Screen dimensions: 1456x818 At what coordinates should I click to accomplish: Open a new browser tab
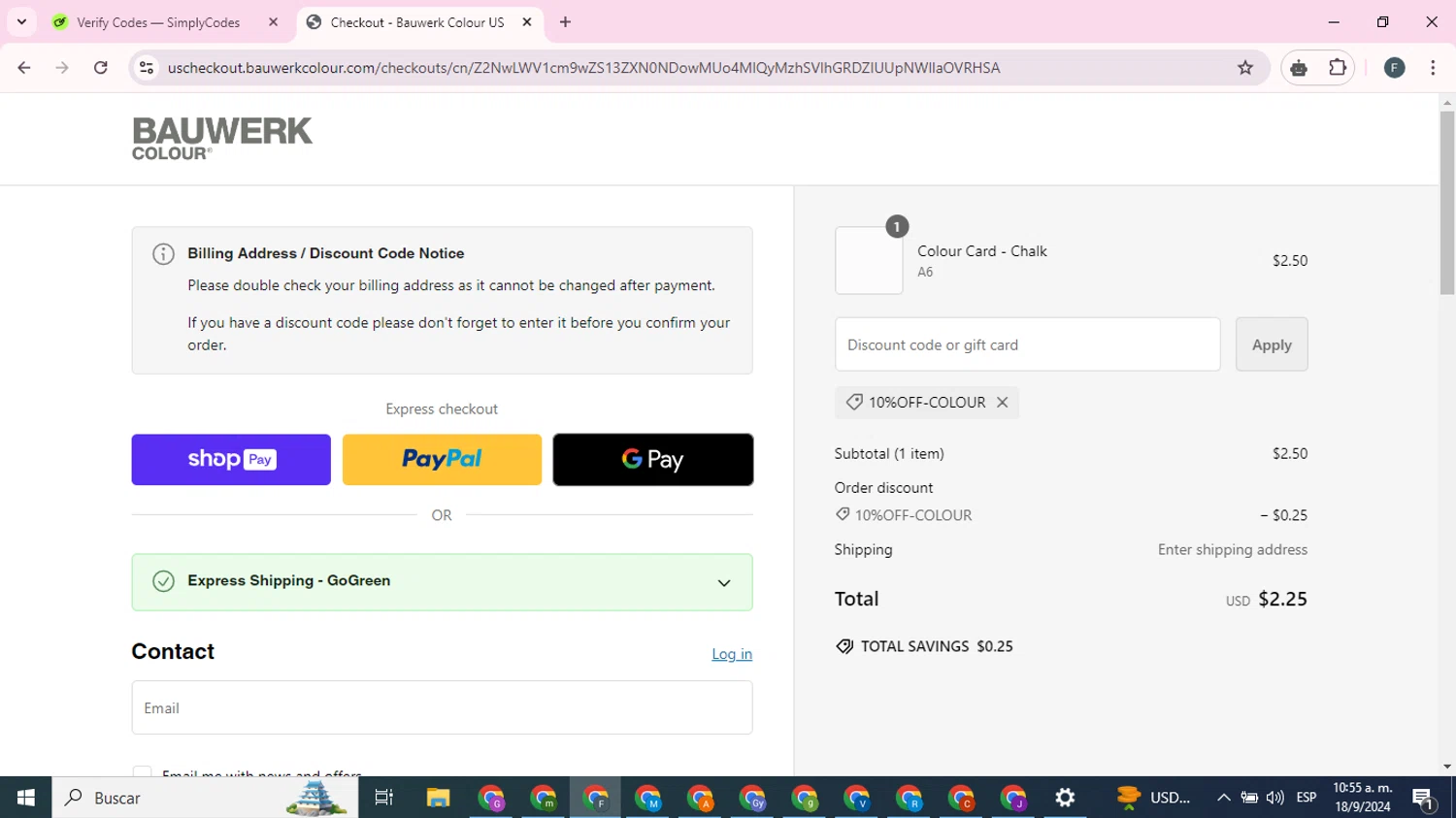(x=566, y=22)
